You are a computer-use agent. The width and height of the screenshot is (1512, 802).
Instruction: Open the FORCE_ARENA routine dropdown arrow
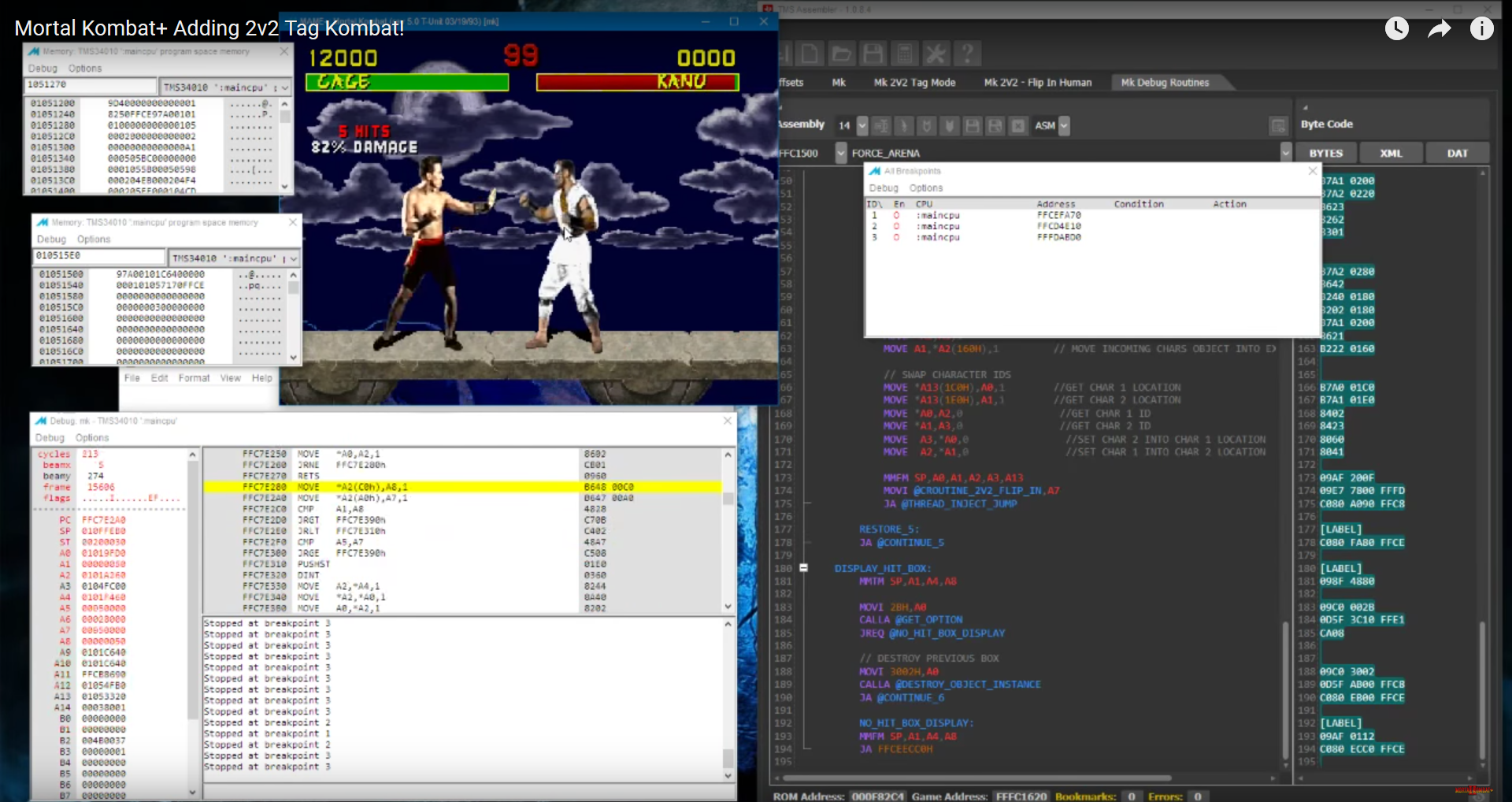point(1286,153)
